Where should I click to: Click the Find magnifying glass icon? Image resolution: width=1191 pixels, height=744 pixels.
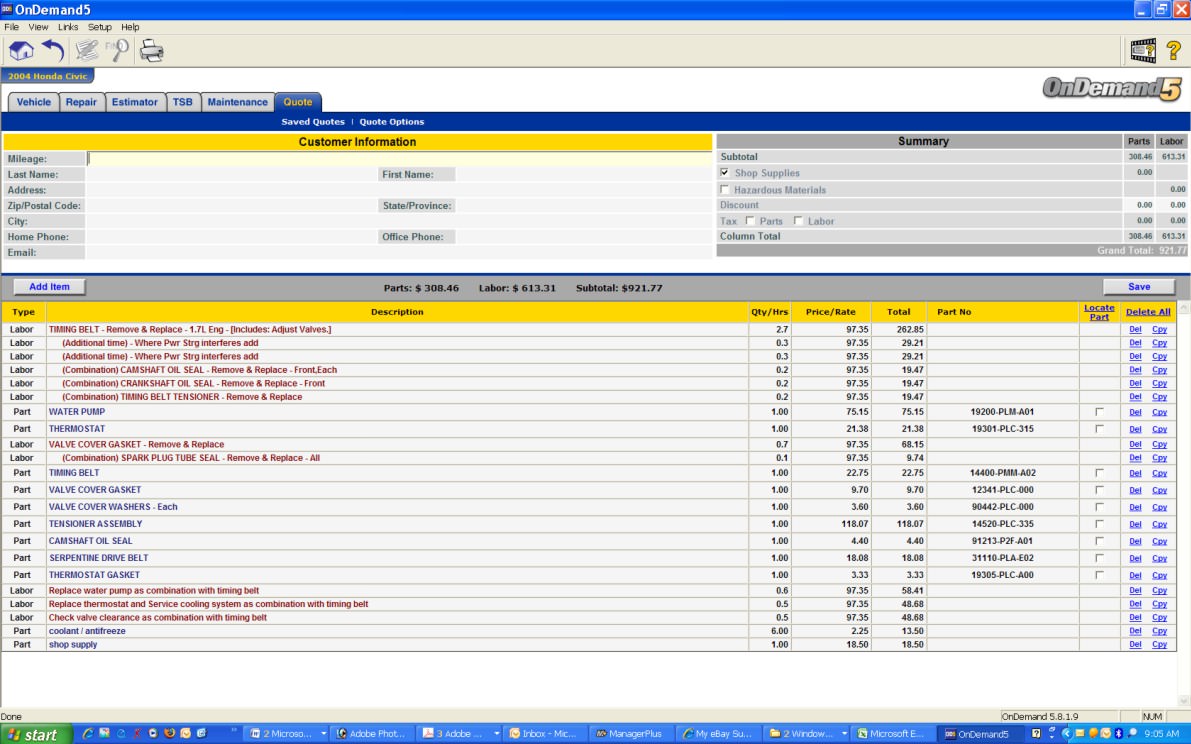pyautogui.click(x=118, y=50)
